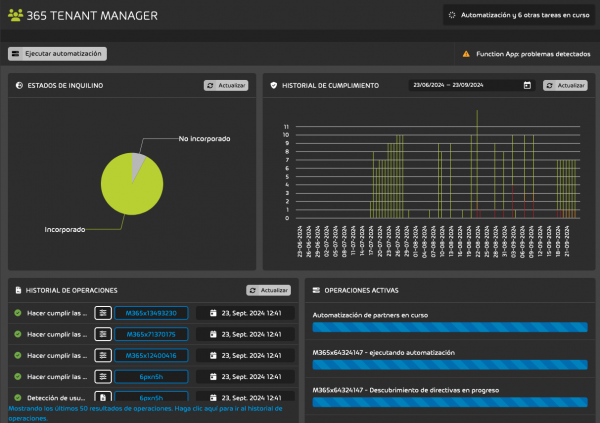This screenshot has height=423, width=600.
Task: Click success check icon in M365x71370175 row
Action: point(18,334)
